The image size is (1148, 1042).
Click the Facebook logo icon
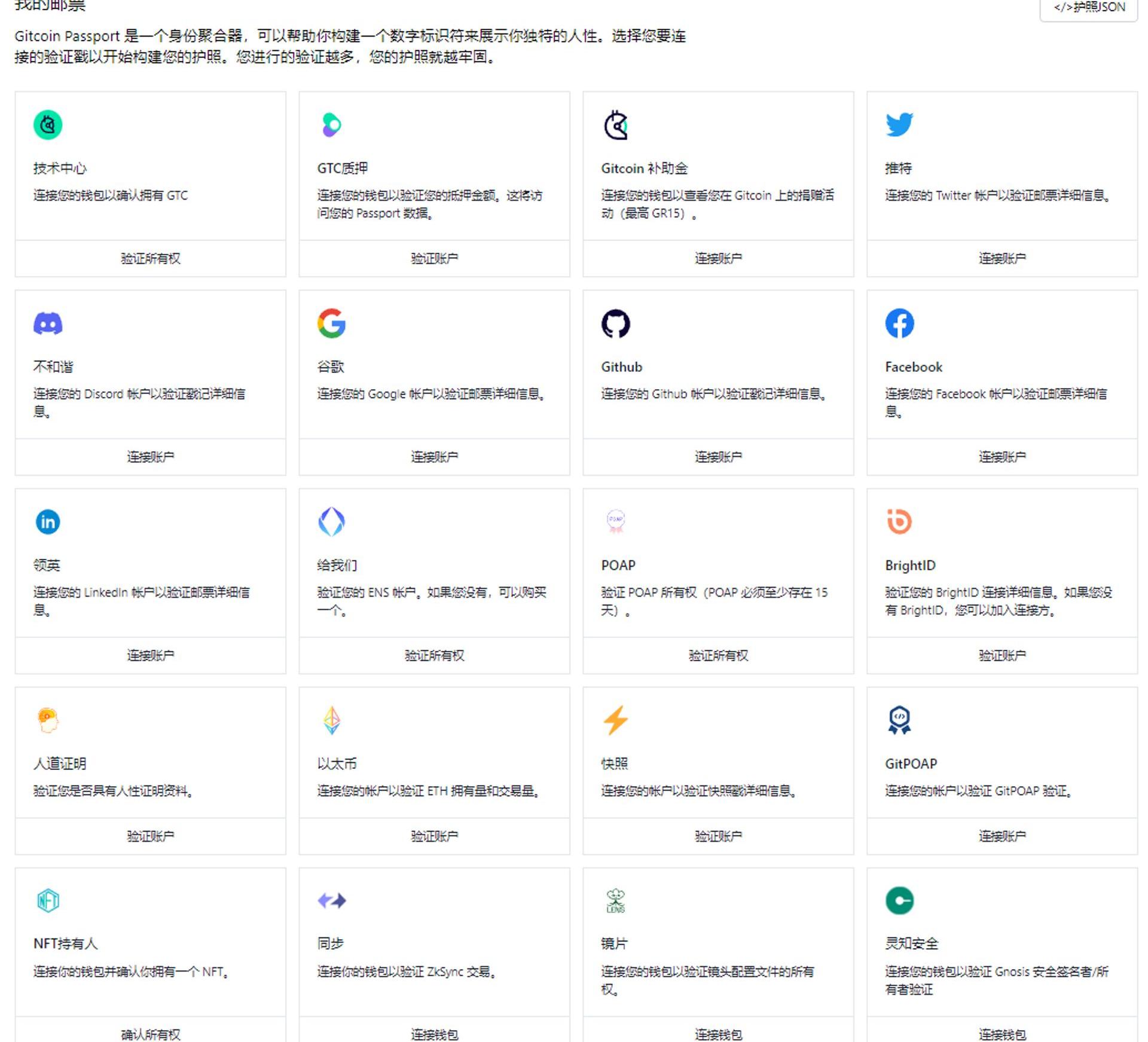point(899,323)
